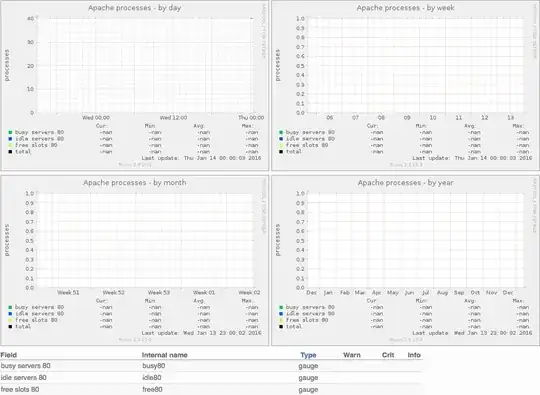Open the Apache processes by day graph
This screenshot has width=540, height=395.
(x=135, y=85)
